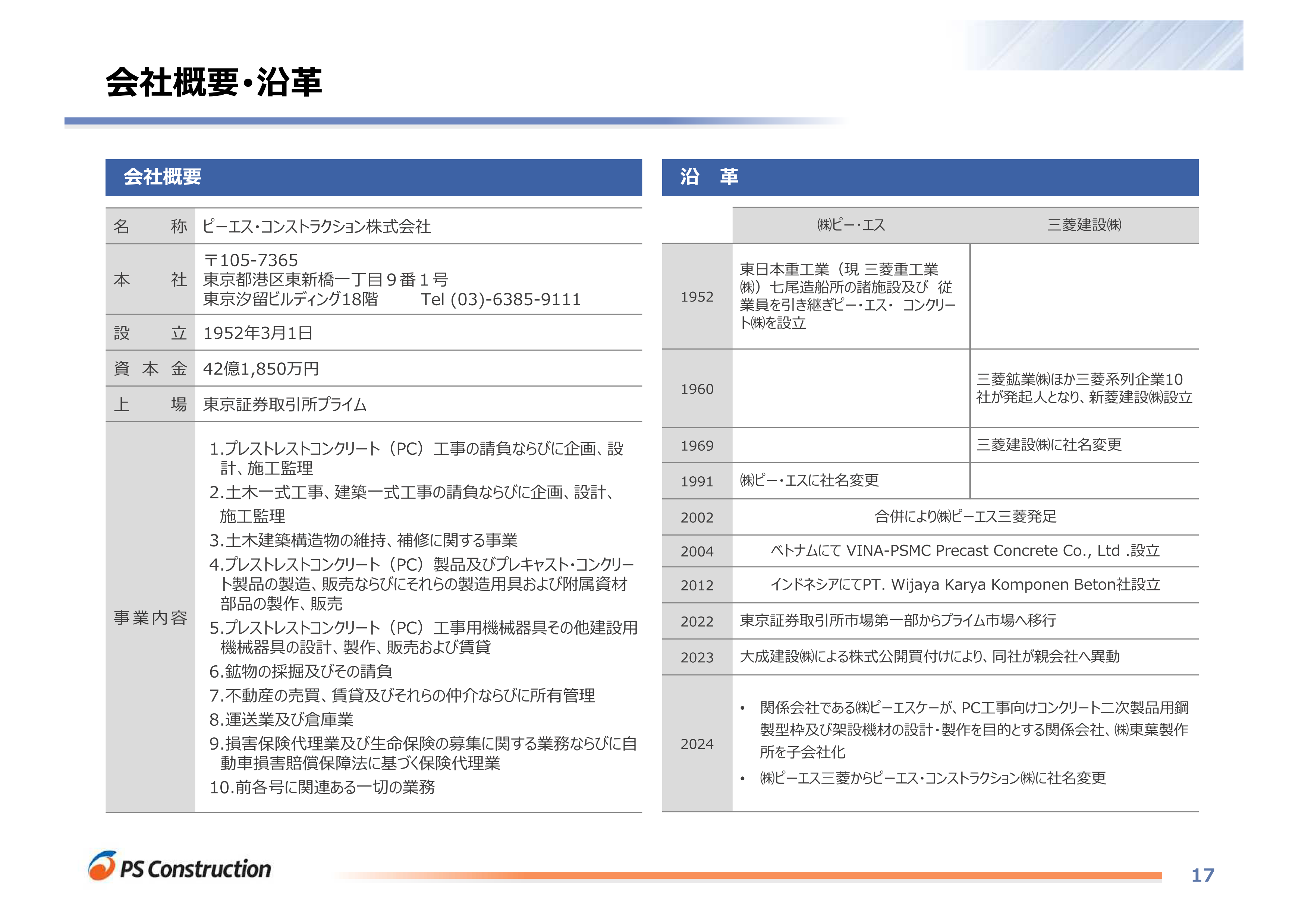Click the 資本金 row label
The image size is (1308, 924).
150,369
